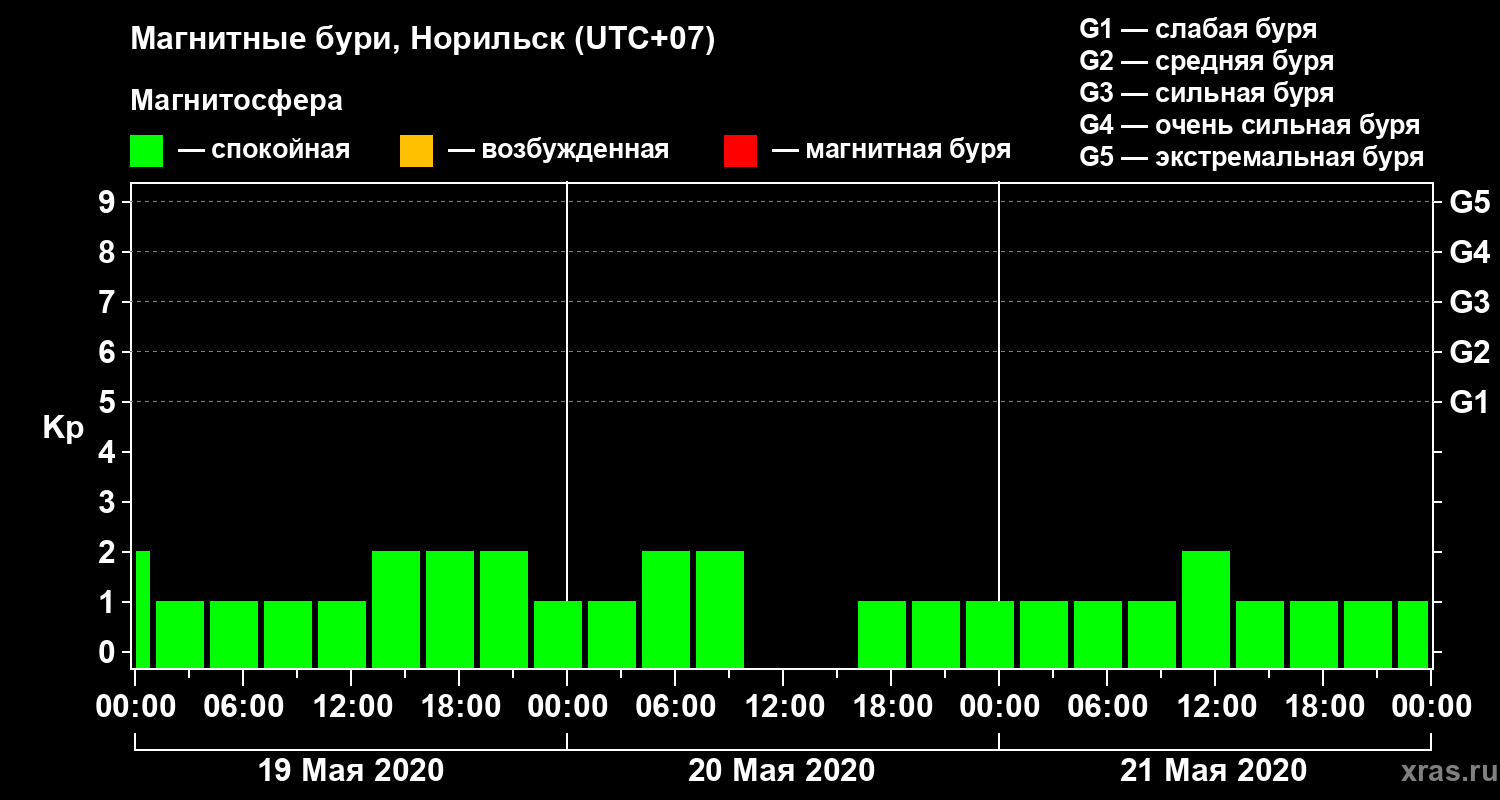This screenshot has height=800, width=1500.
Task: Click the bar ending at 18:00 on 20 May
Action: click(x=882, y=634)
